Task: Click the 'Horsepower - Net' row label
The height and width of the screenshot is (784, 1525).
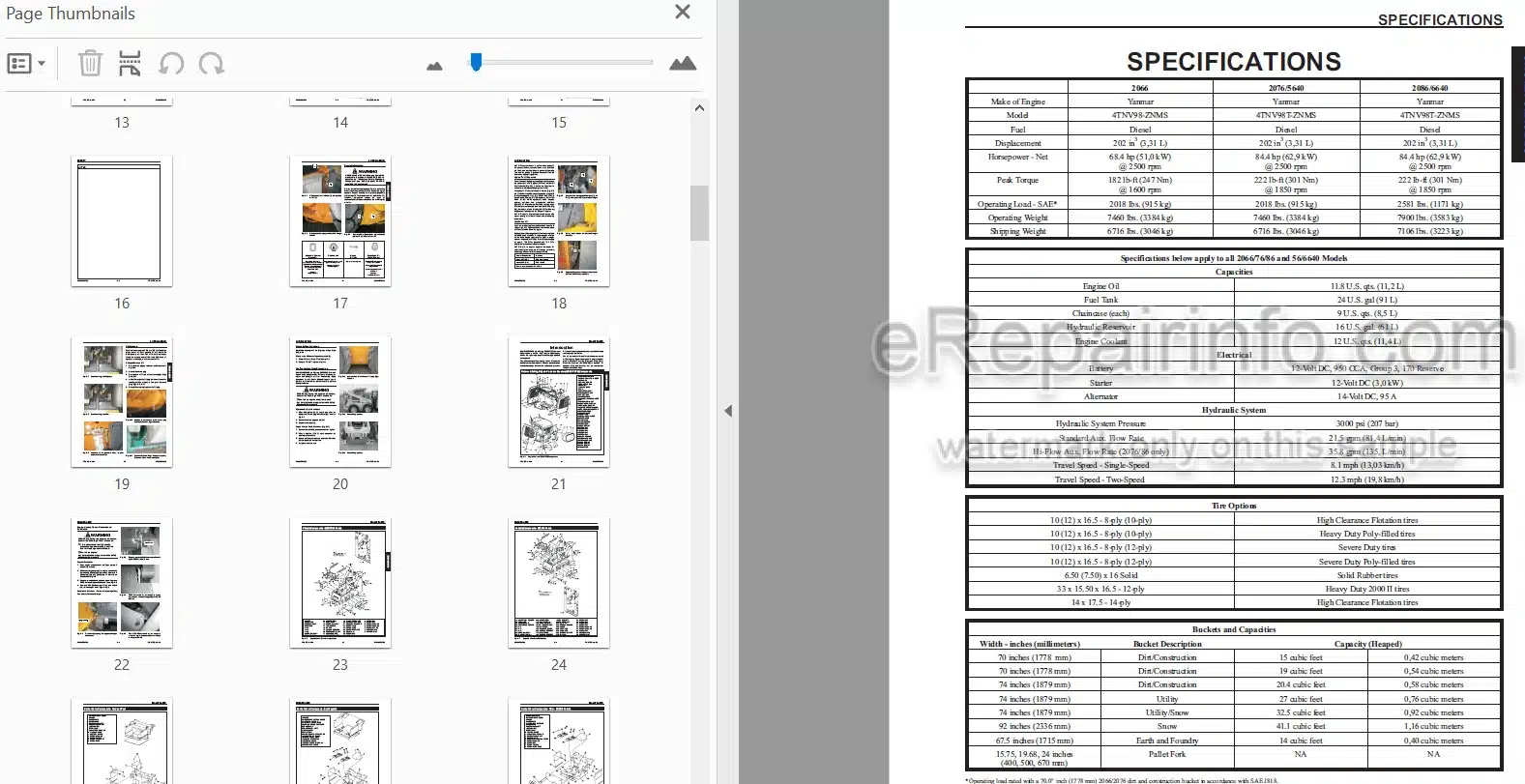Action: coord(1017,157)
